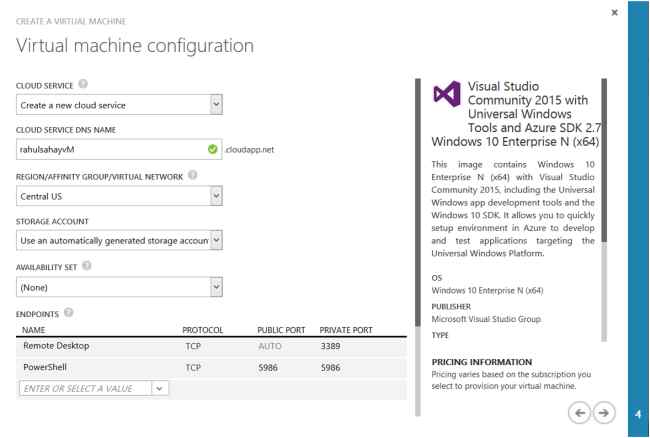The image size is (650, 438).
Task: Close the virtual machine configuration dialog
Action: [x=615, y=12]
